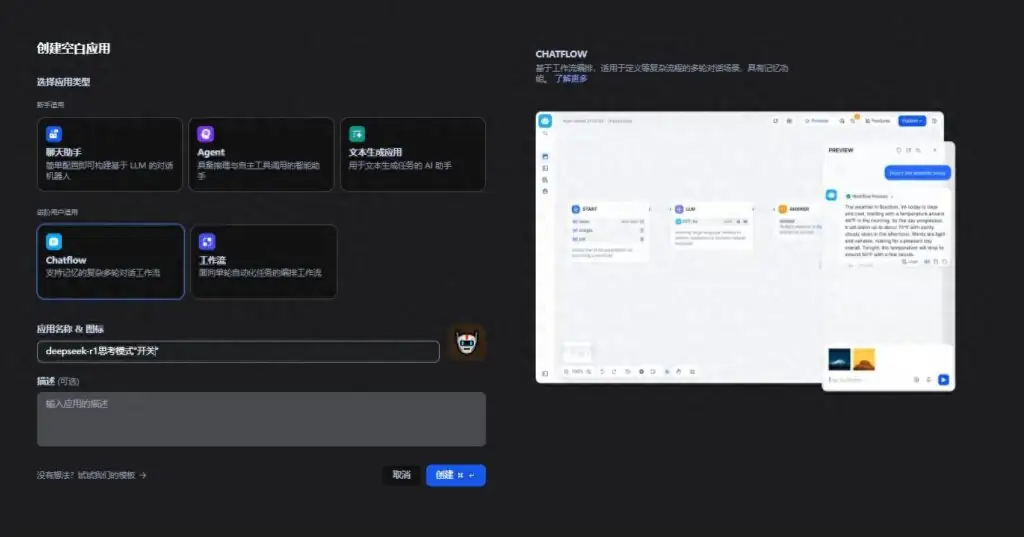Open the 没有想法？试试我们的模板 link
The width and height of the screenshot is (1024, 537).
point(91,476)
